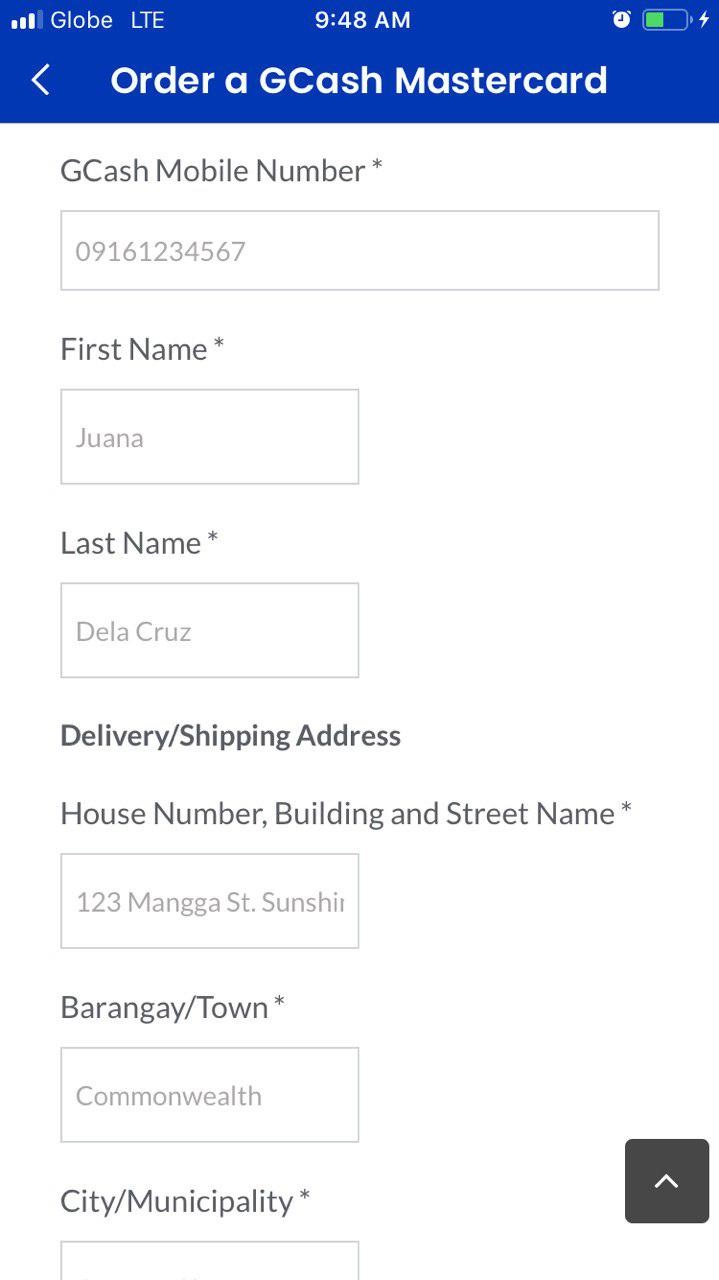Tap the battery indicator icon
This screenshot has height=1280, width=719.
point(666,20)
